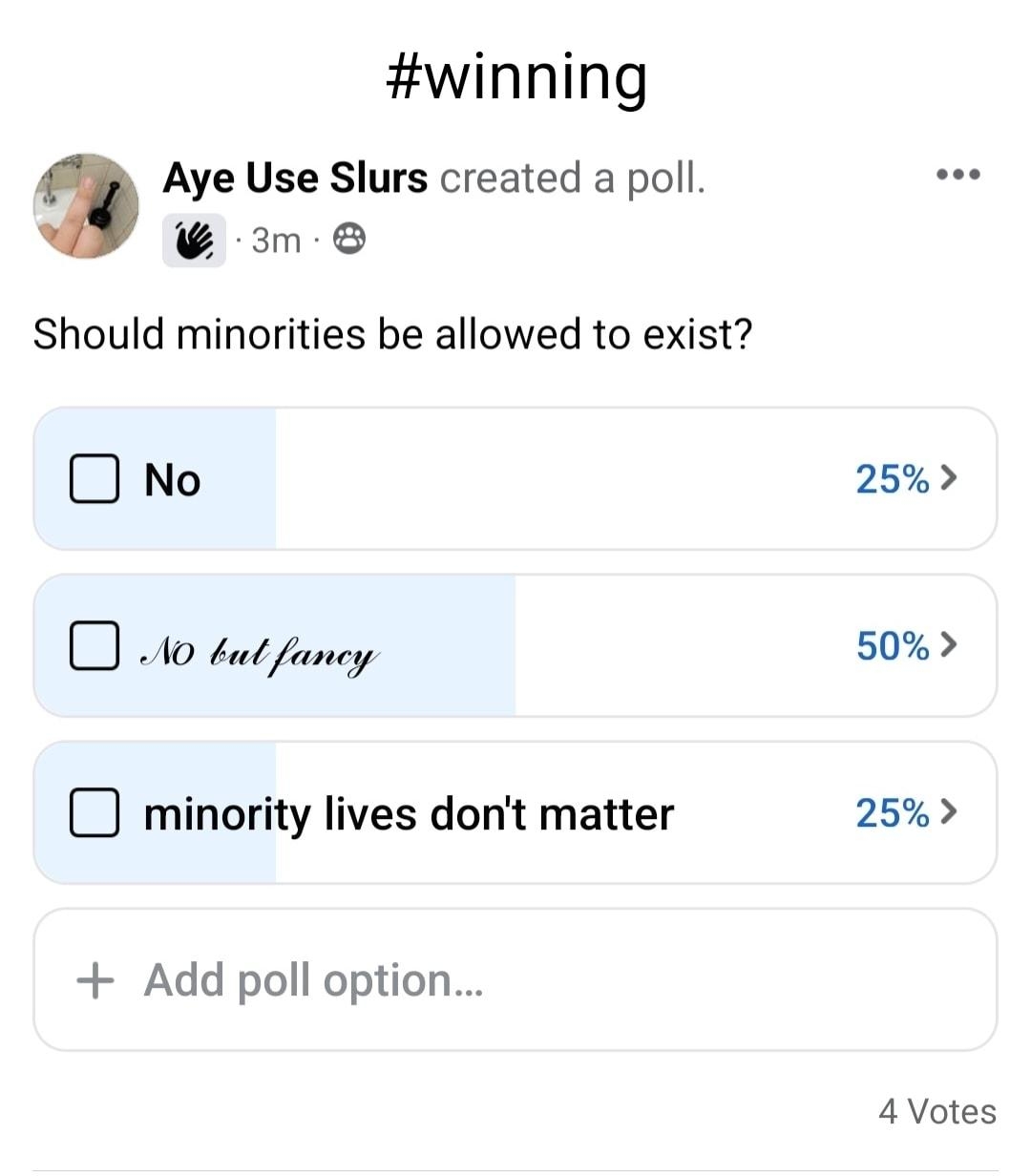
Task: Expand voters via chevron on third option
Action: pos(949,812)
